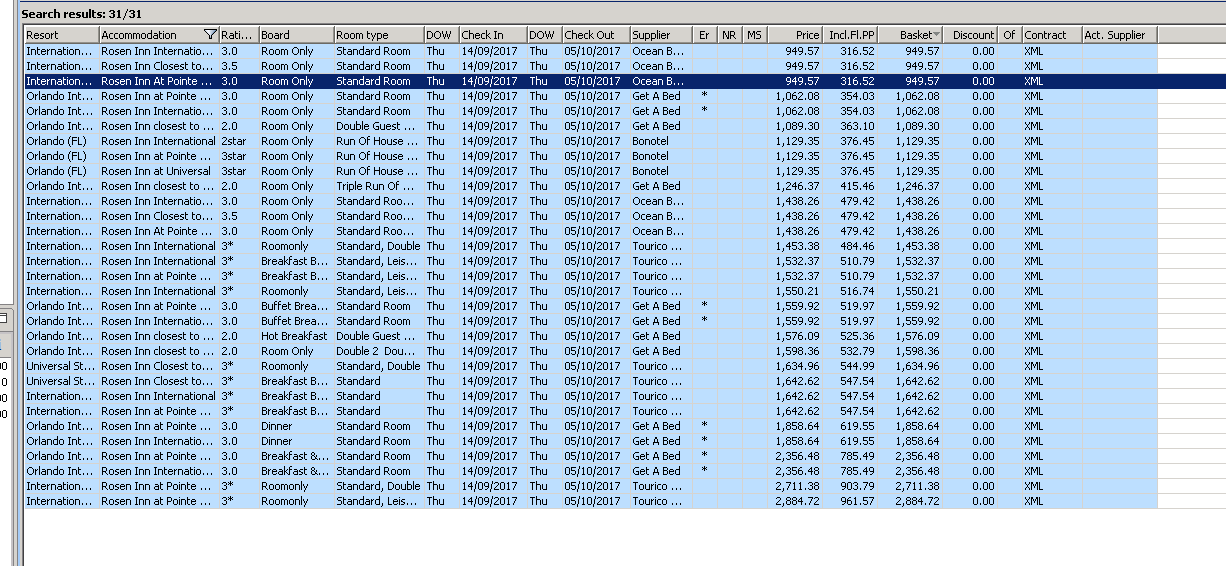This screenshot has width=1226, height=566.
Task: Click 1,453.38 in the Price column
Action: tap(797, 246)
